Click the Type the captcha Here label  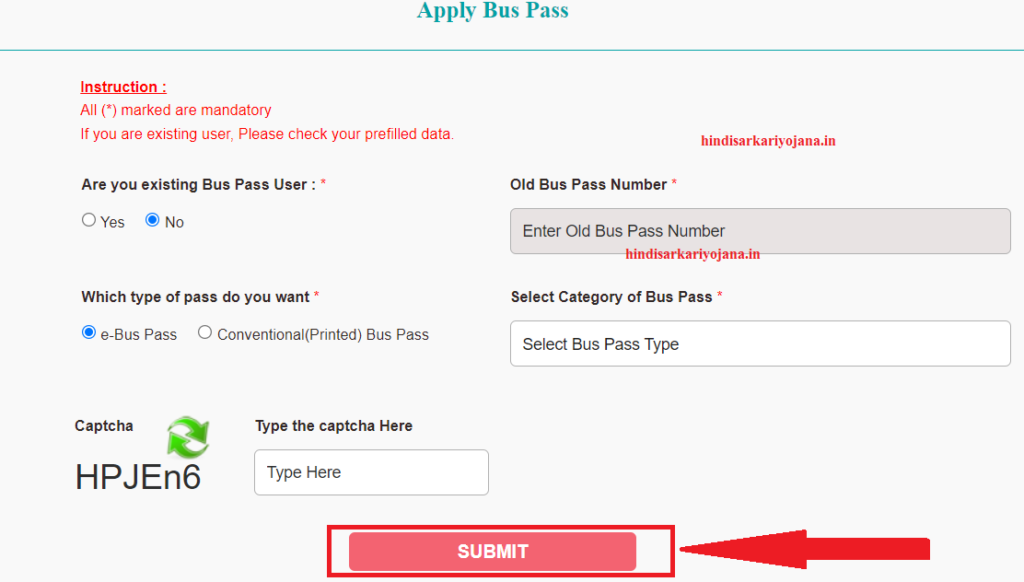(334, 426)
